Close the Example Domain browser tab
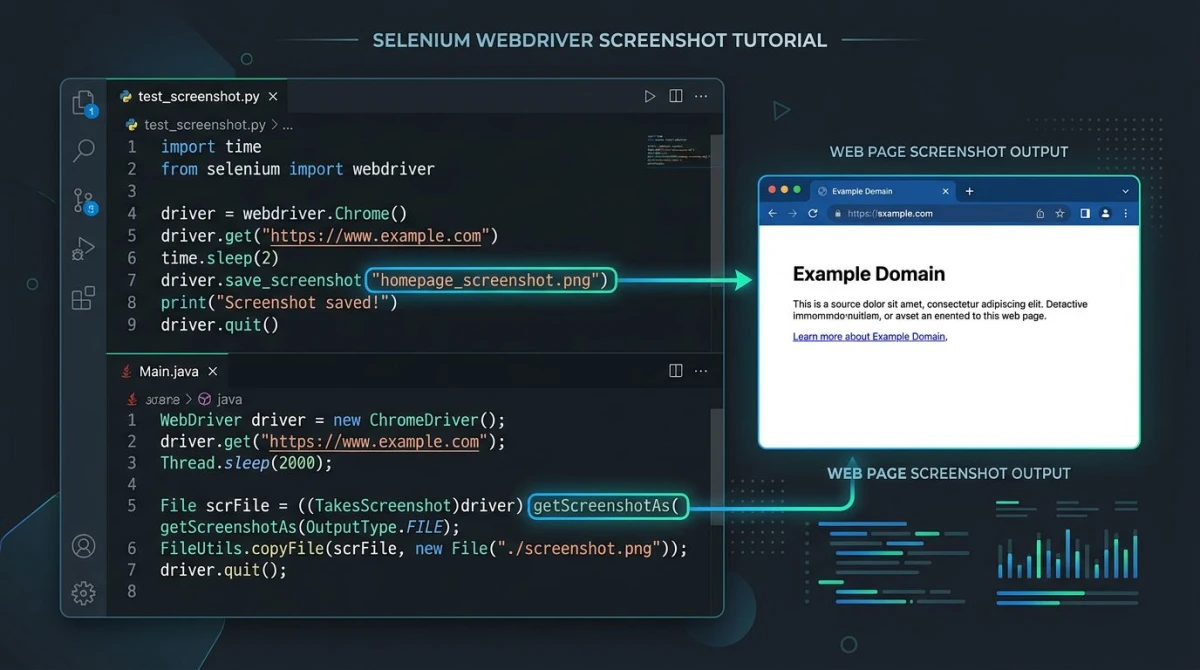Viewport: 1200px width, 670px height. point(945,191)
